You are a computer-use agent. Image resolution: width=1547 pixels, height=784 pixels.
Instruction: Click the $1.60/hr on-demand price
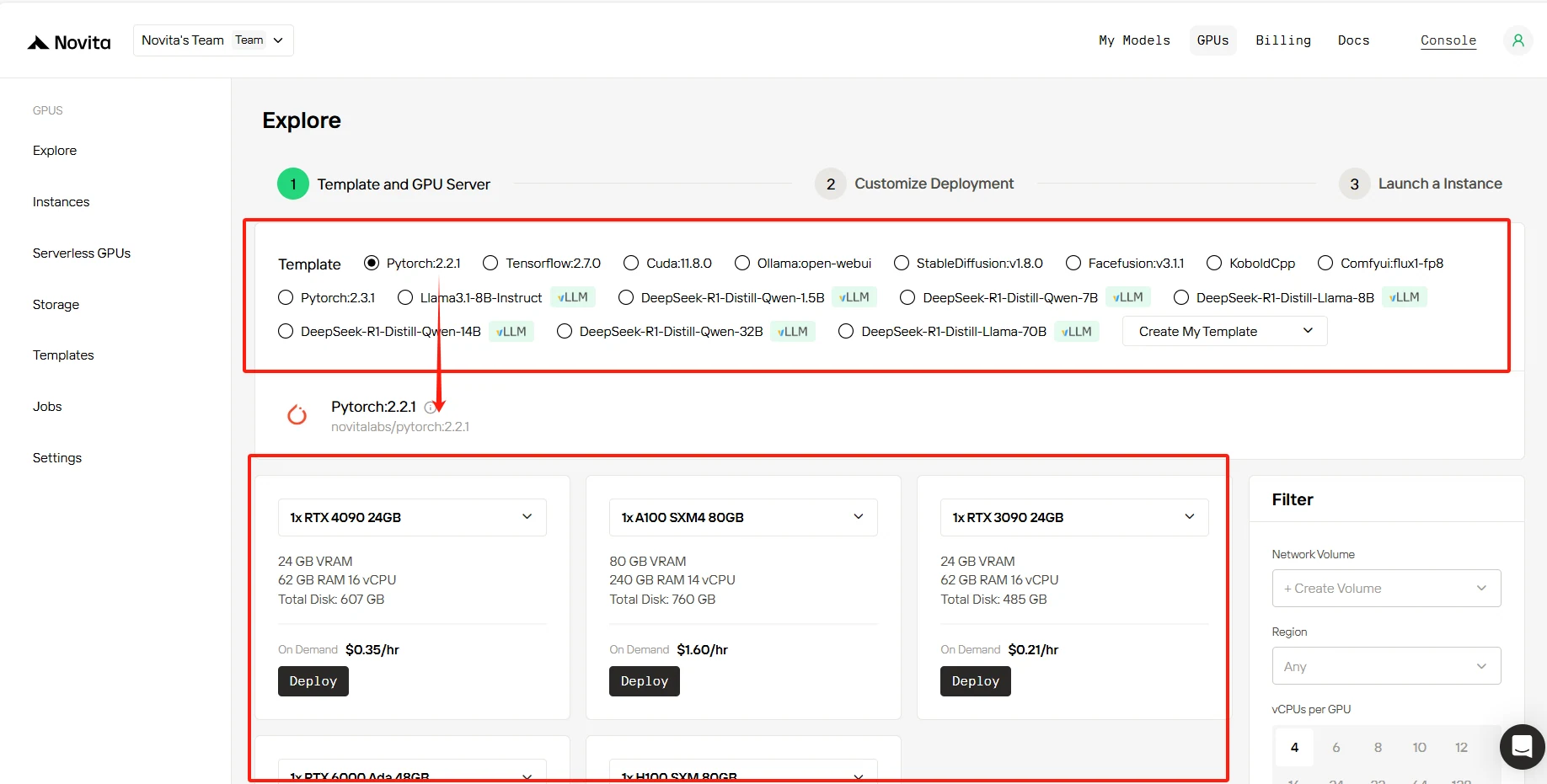703,650
